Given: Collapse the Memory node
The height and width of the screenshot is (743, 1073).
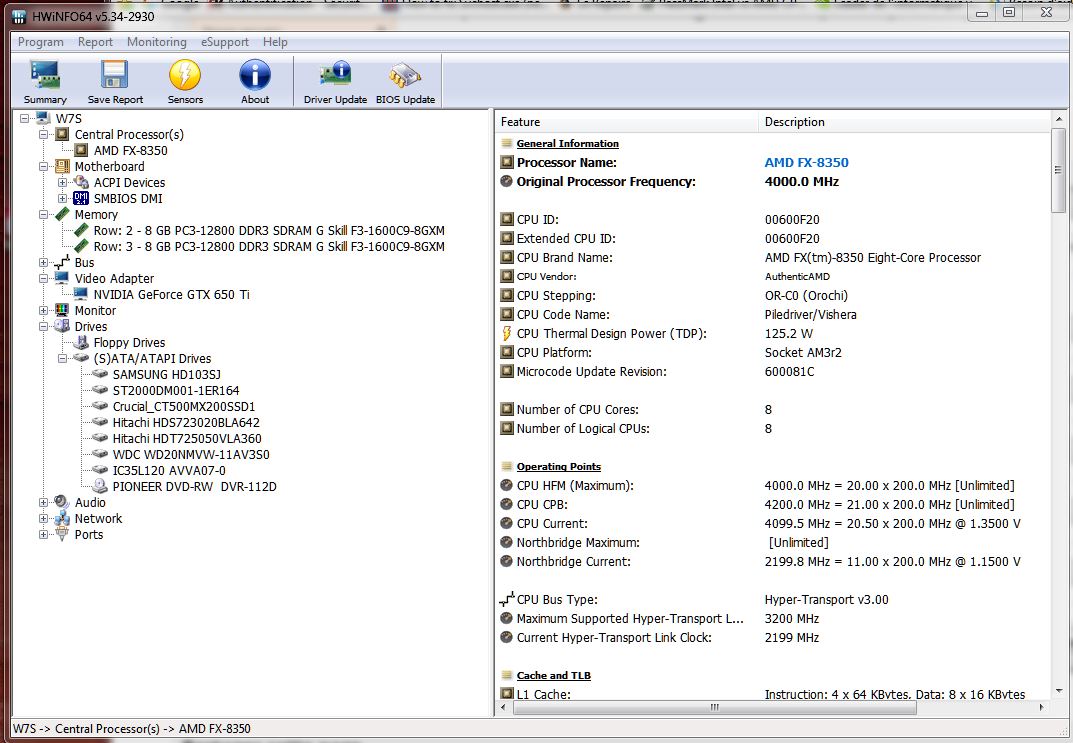Looking at the screenshot, I should pos(44,214).
